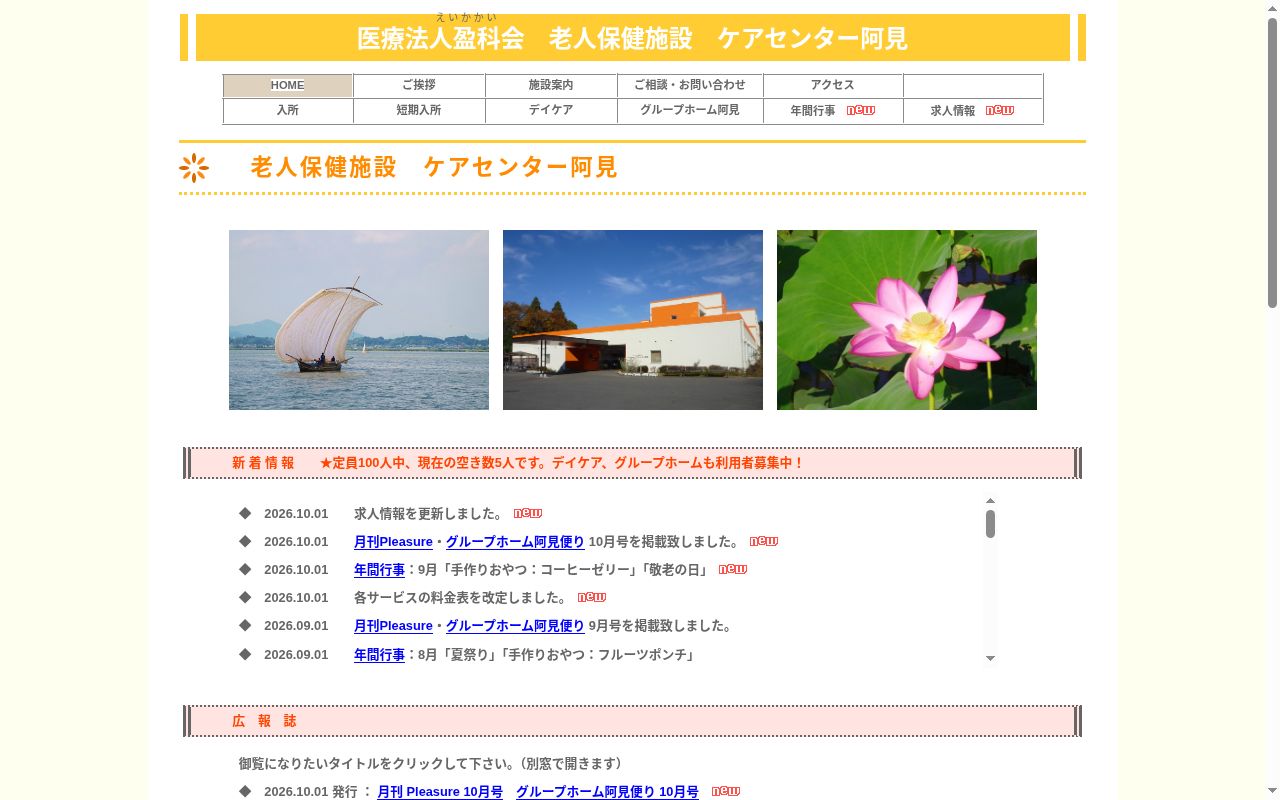Select 短期入所 in the navigation
The height and width of the screenshot is (800, 1280).
[x=419, y=111]
